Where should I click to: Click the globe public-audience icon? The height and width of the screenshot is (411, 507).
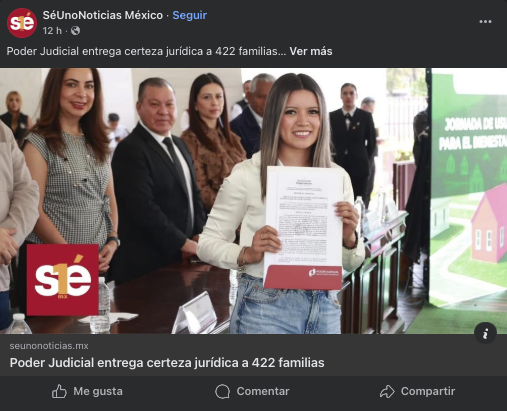75,31
